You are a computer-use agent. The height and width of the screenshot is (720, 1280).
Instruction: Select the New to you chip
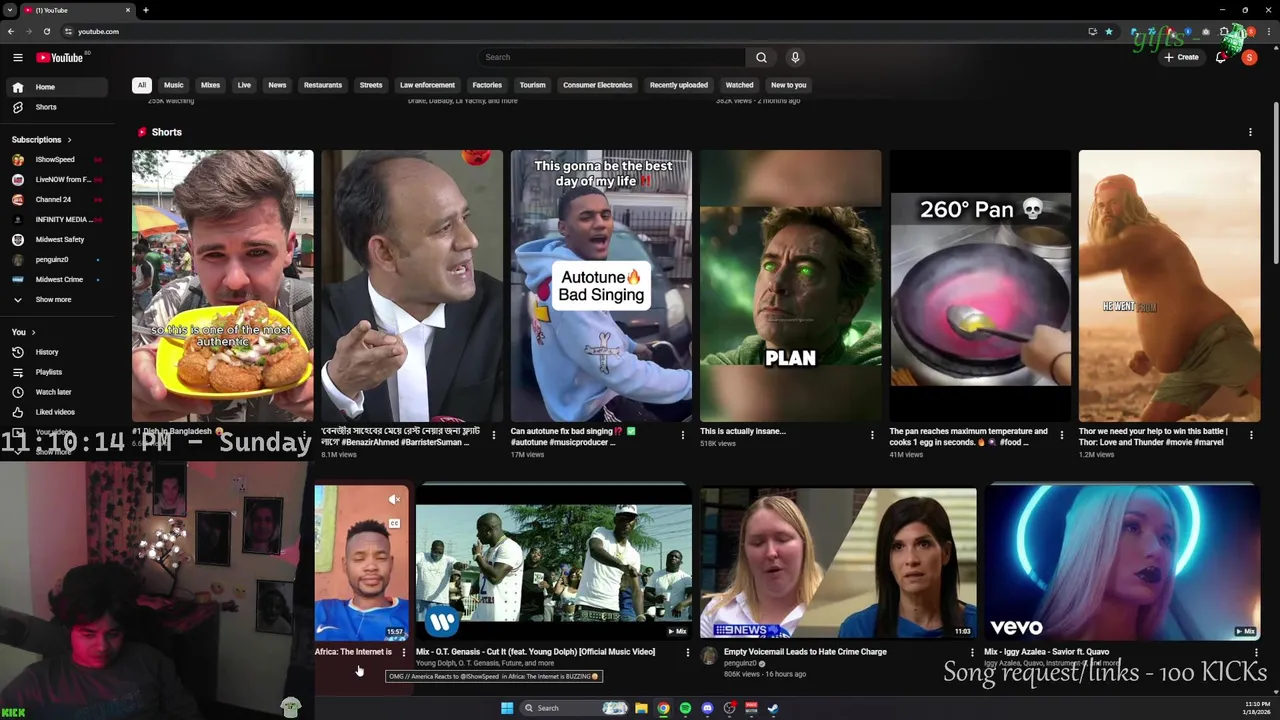click(788, 85)
